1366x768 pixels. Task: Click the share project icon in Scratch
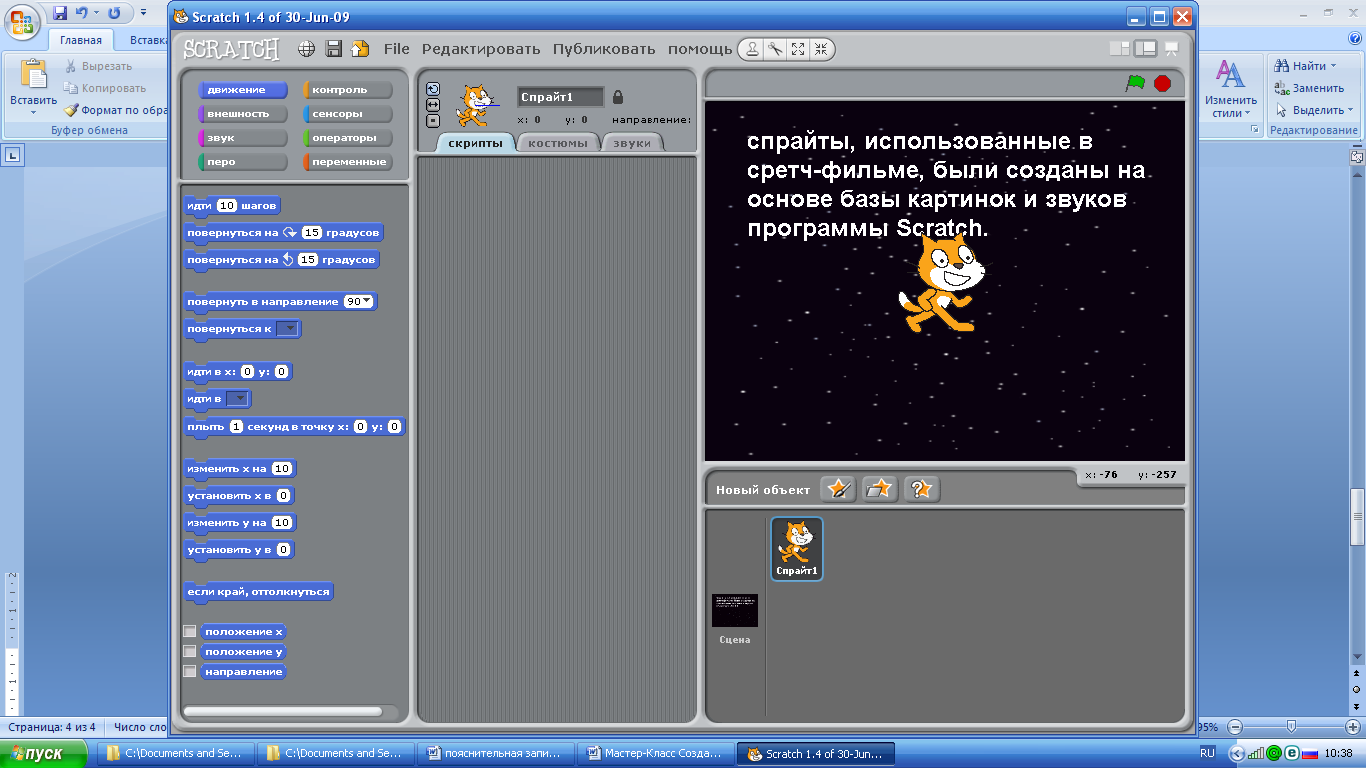[360, 49]
